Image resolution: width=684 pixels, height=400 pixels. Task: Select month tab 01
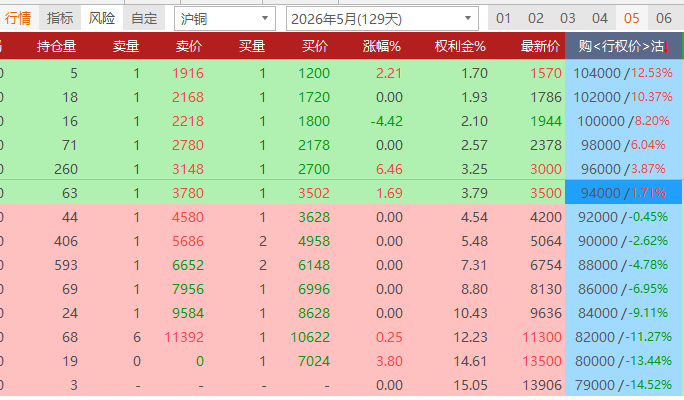tap(504, 18)
